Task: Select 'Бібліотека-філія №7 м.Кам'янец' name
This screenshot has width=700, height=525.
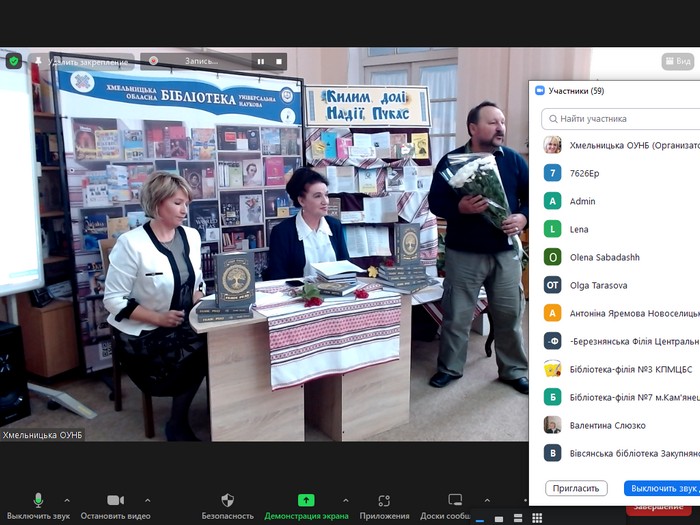Action: click(635, 397)
